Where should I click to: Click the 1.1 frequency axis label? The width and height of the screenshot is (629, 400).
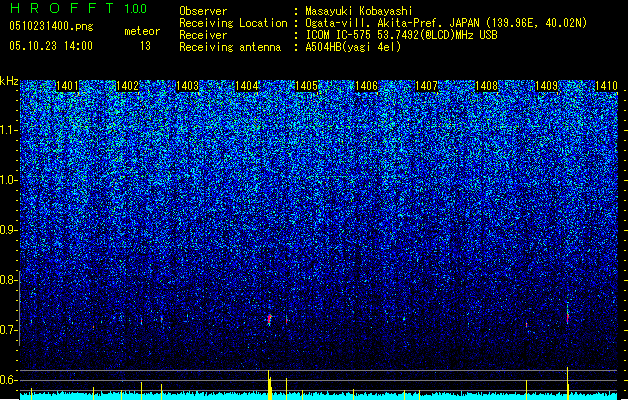[x=9, y=130]
